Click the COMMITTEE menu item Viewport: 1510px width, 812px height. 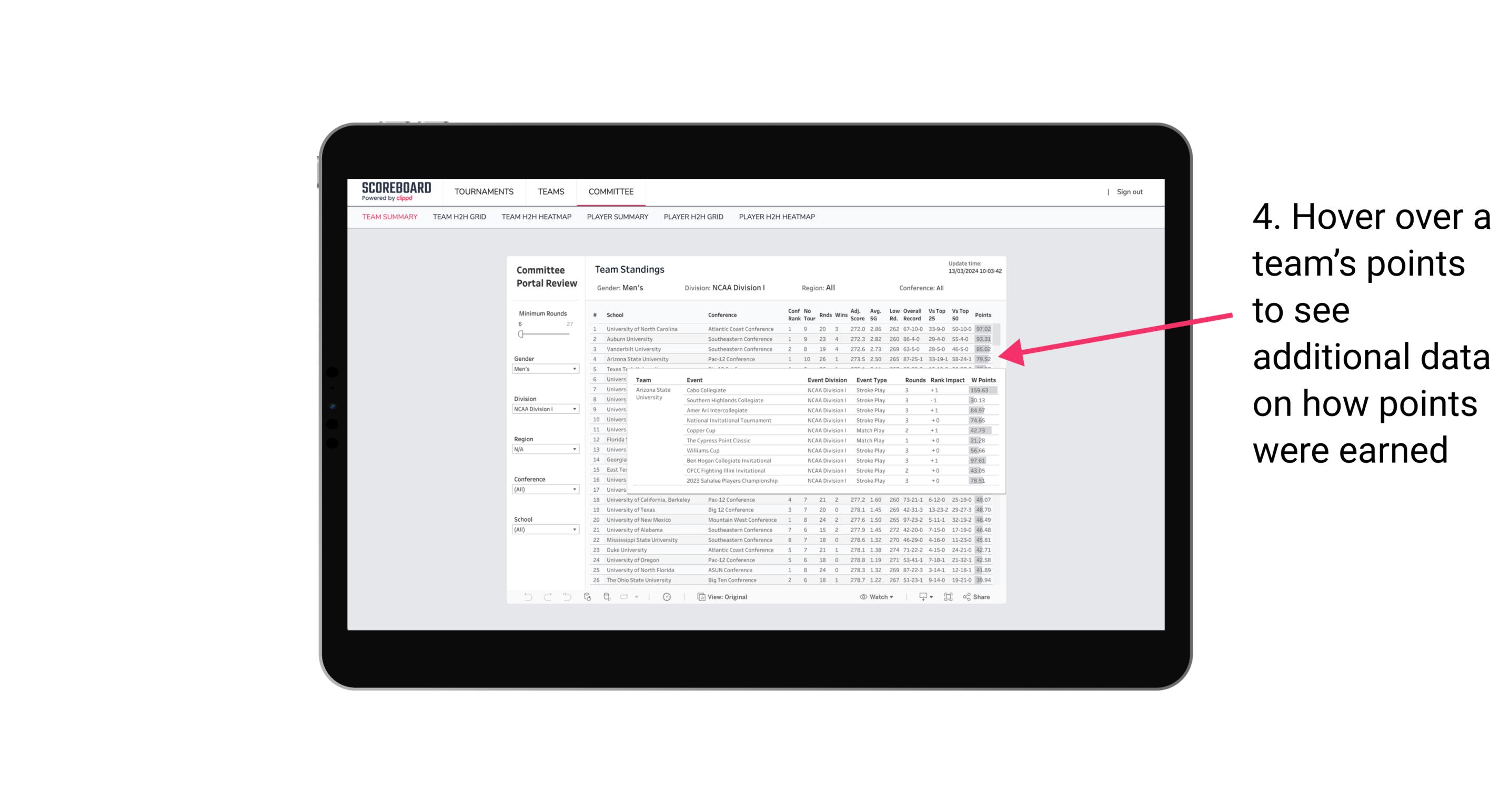tap(610, 192)
